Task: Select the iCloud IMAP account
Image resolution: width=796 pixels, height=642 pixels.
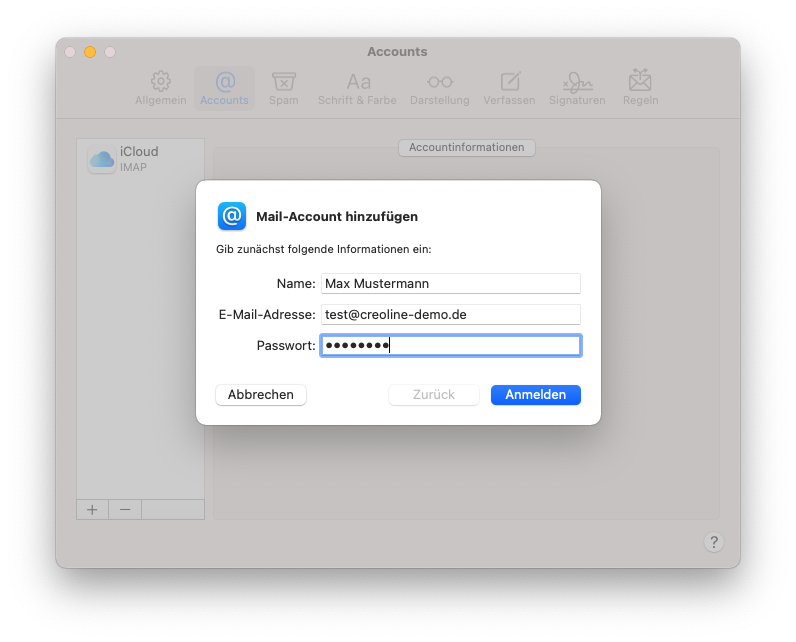Action: pos(141,159)
